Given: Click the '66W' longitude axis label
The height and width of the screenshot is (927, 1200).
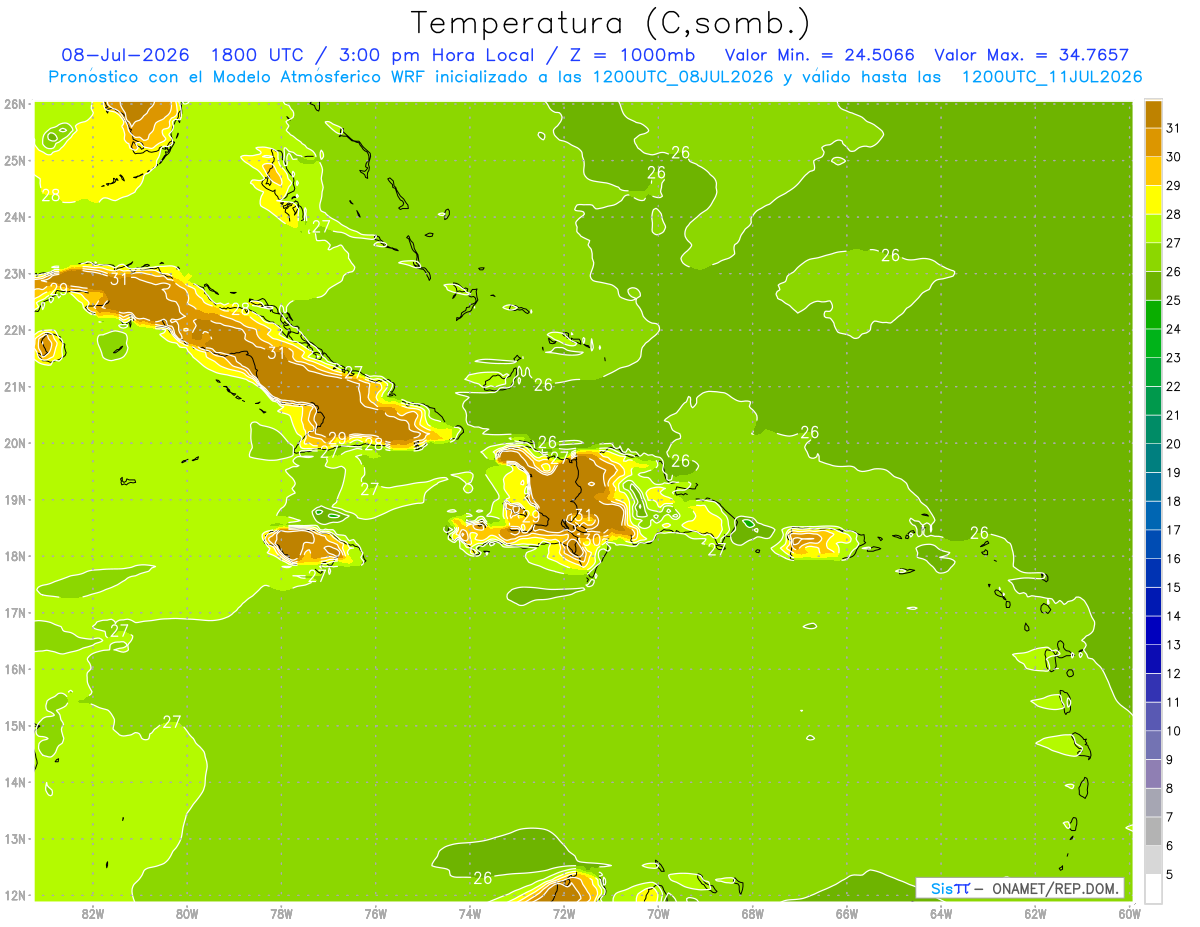Looking at the screenshot, I should 846,913.
